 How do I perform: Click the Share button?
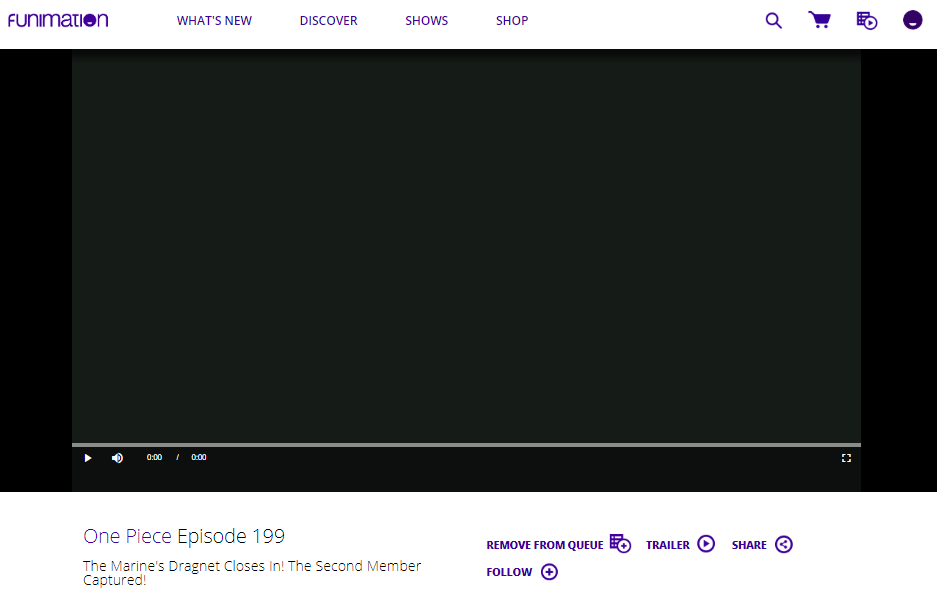tap(762, 544)
